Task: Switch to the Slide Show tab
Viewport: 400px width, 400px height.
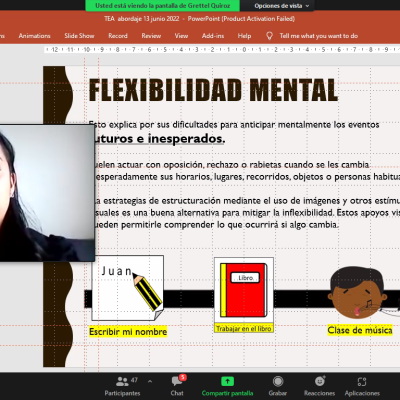Action: click(x=79, y=36)
